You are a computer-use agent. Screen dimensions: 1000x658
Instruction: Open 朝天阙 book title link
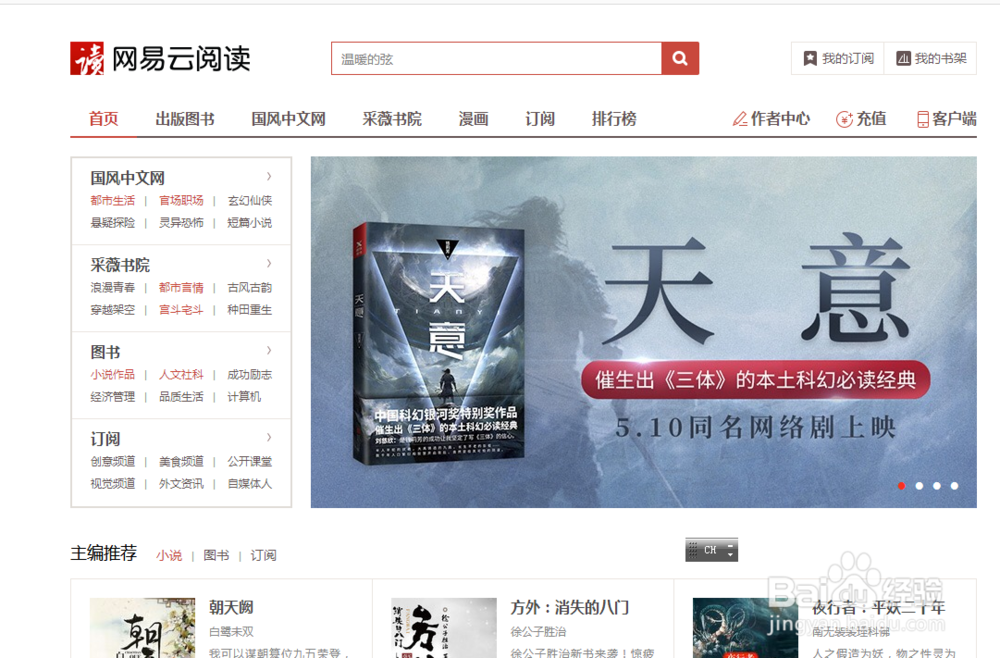tap(232, 608)
